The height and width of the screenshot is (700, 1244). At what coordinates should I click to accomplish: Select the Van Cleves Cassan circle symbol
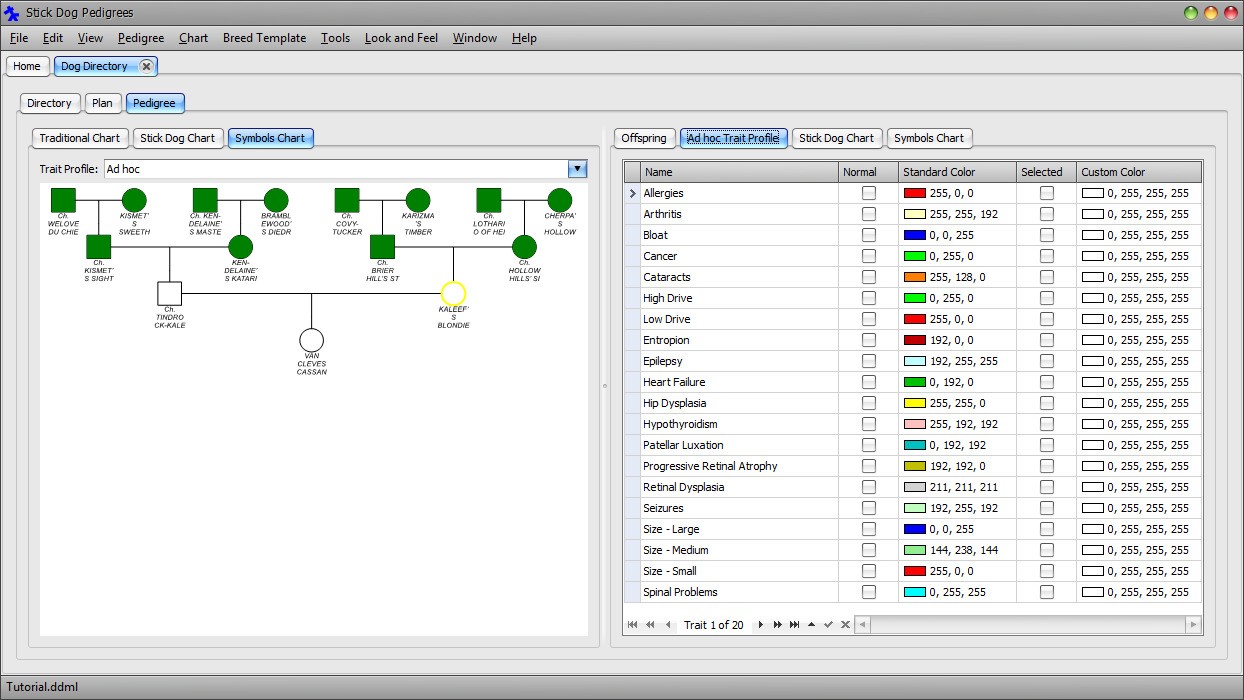point(311,340)
